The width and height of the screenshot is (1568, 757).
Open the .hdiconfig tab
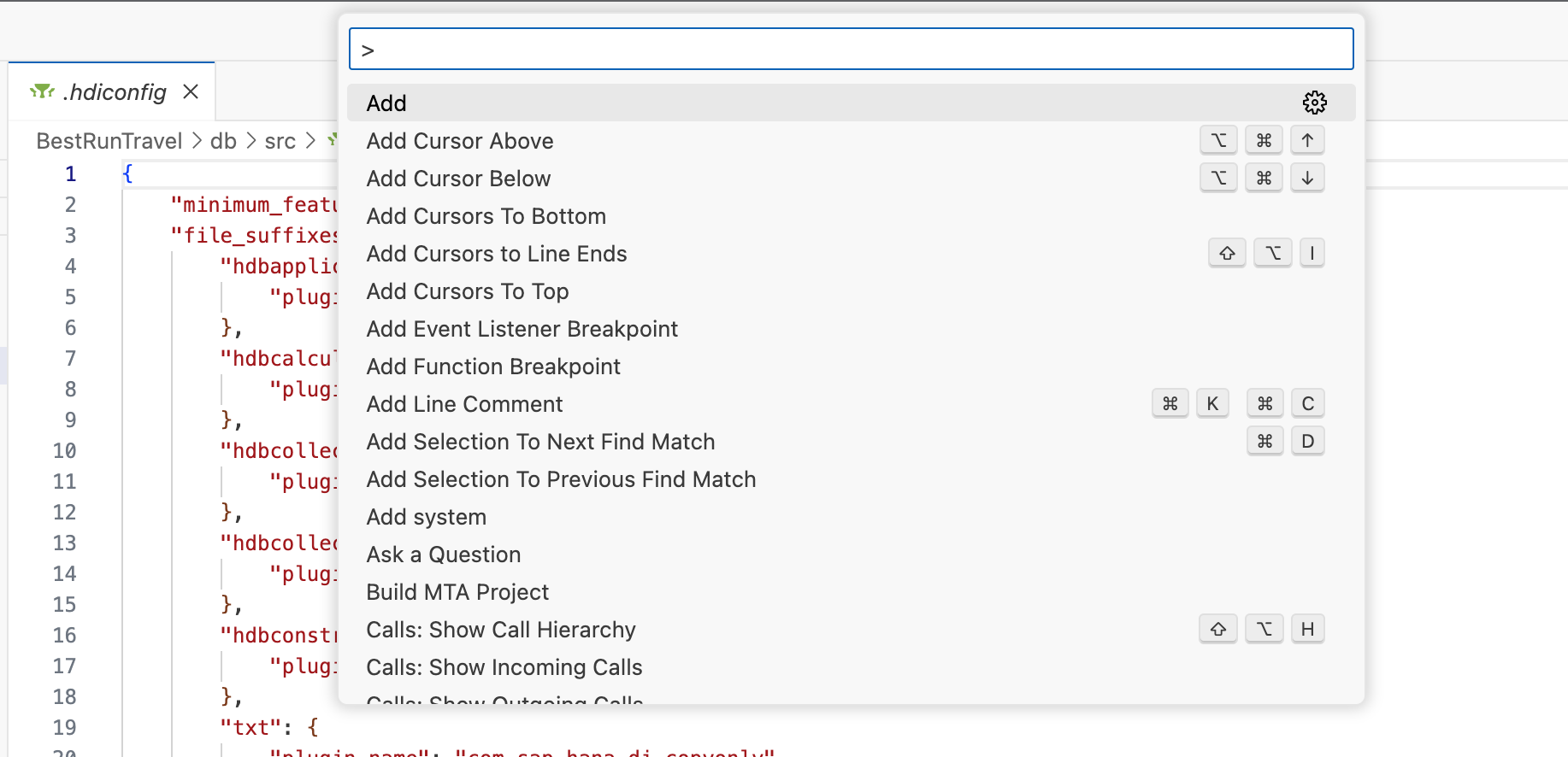point(112,91)
